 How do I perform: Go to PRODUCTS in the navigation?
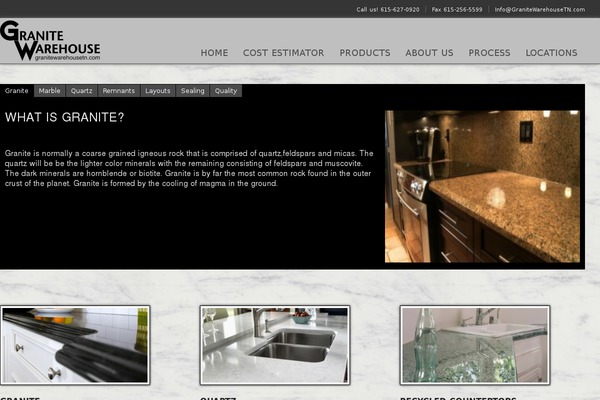point(365,53)
